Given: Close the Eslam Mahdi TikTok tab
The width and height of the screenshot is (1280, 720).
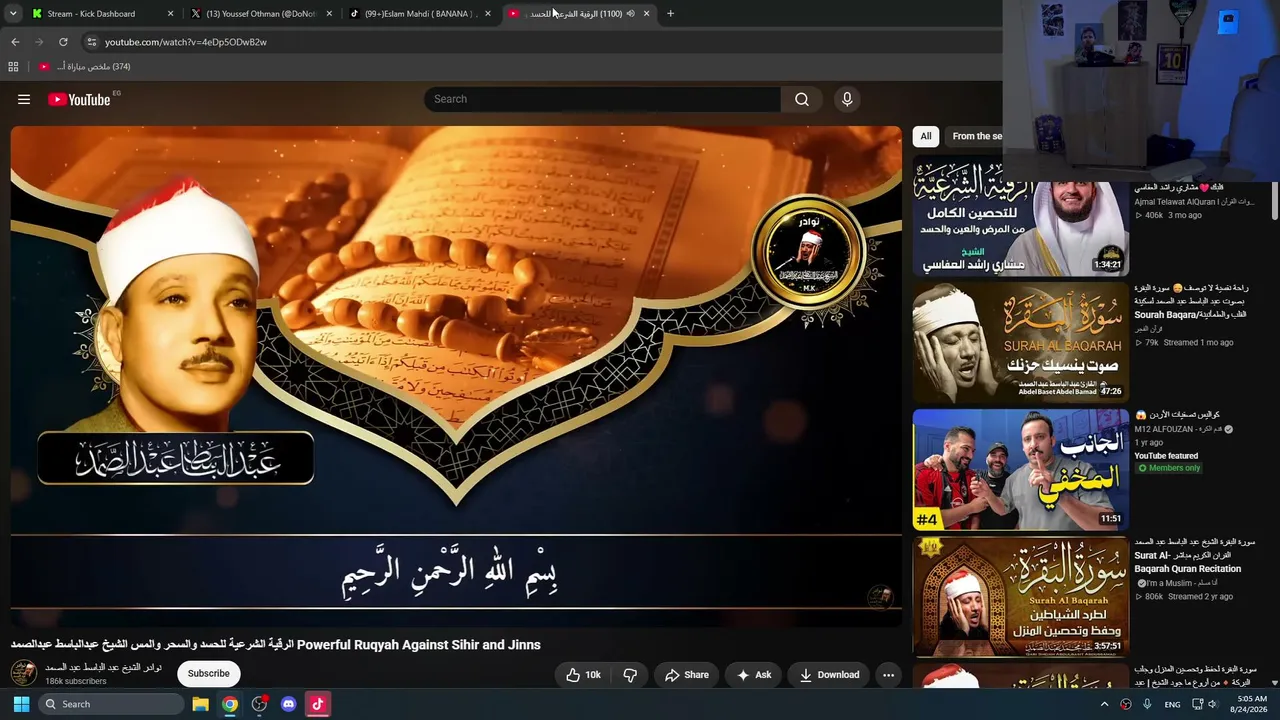Looking at the screenshot, I should (x=487, y=14).
